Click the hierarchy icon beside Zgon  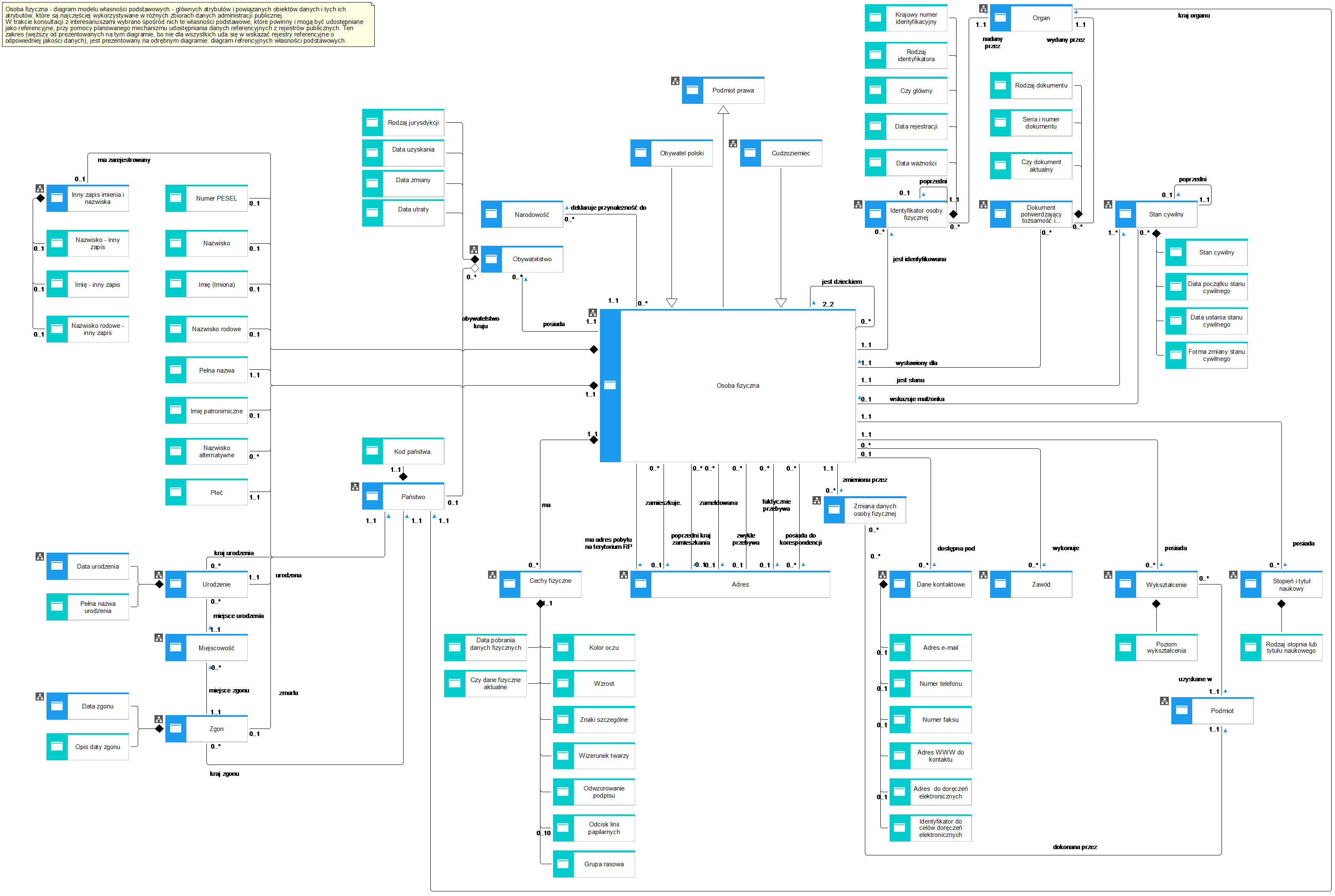pyautogui.click(x=158, y=719)
